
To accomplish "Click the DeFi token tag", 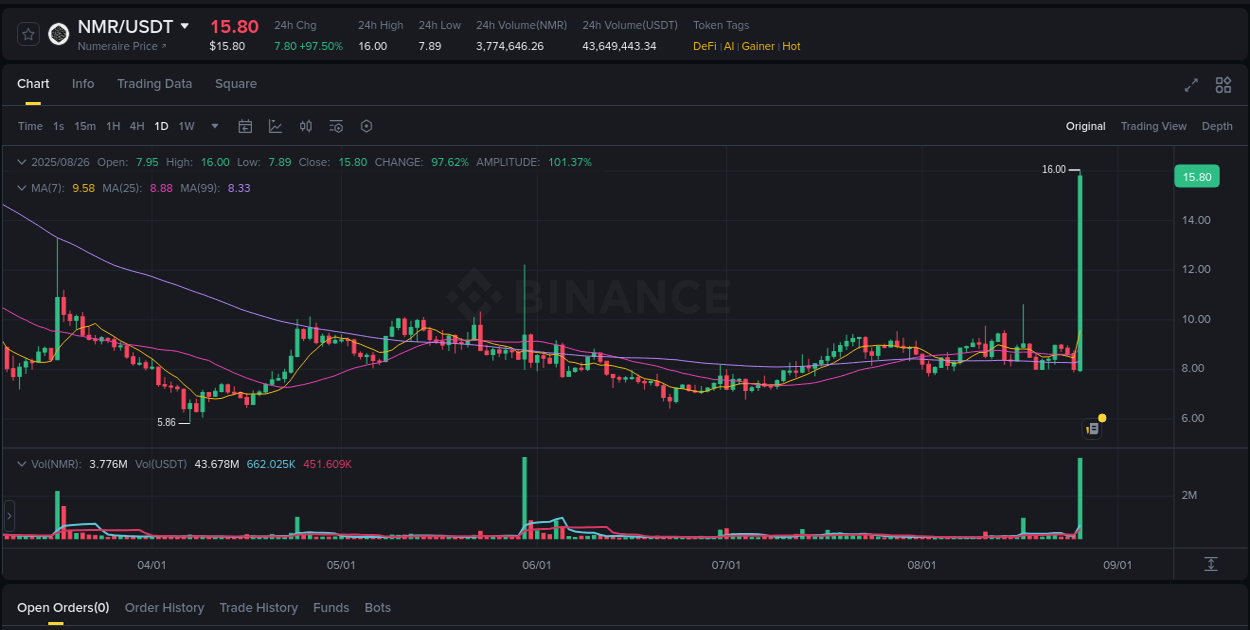I will [703, 46].
